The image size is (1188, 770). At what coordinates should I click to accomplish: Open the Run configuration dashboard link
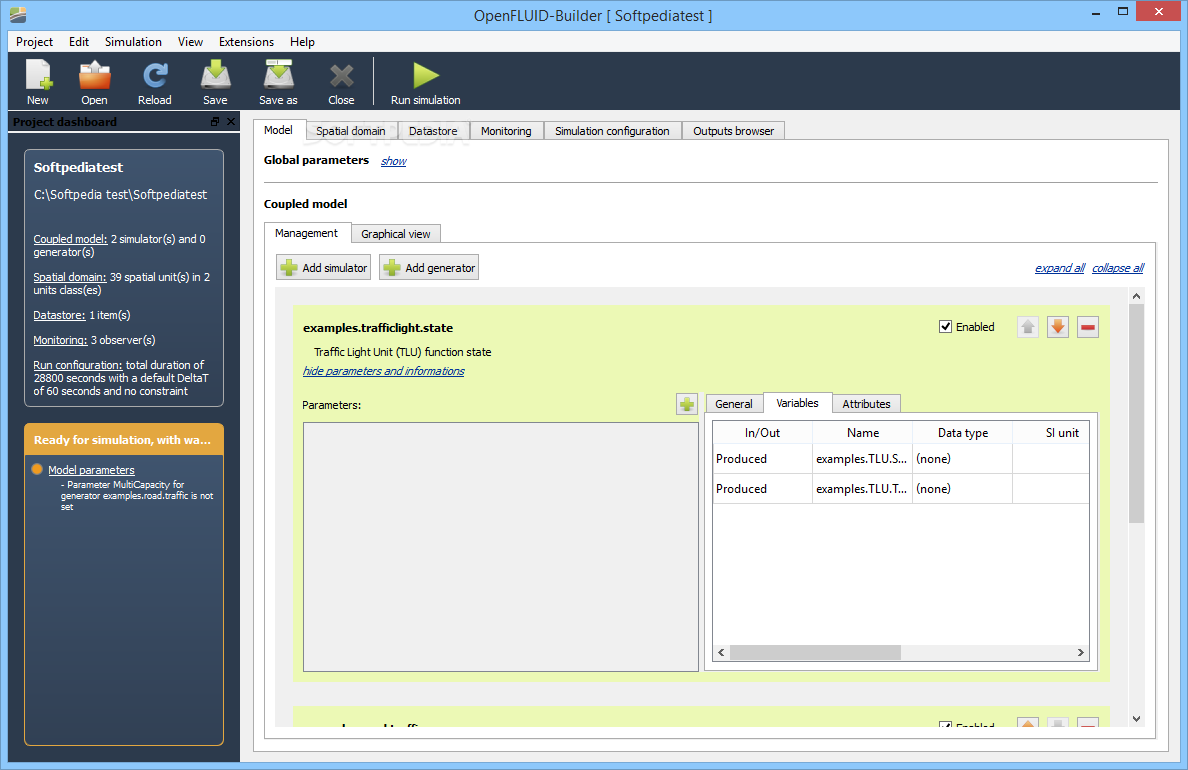77,365
